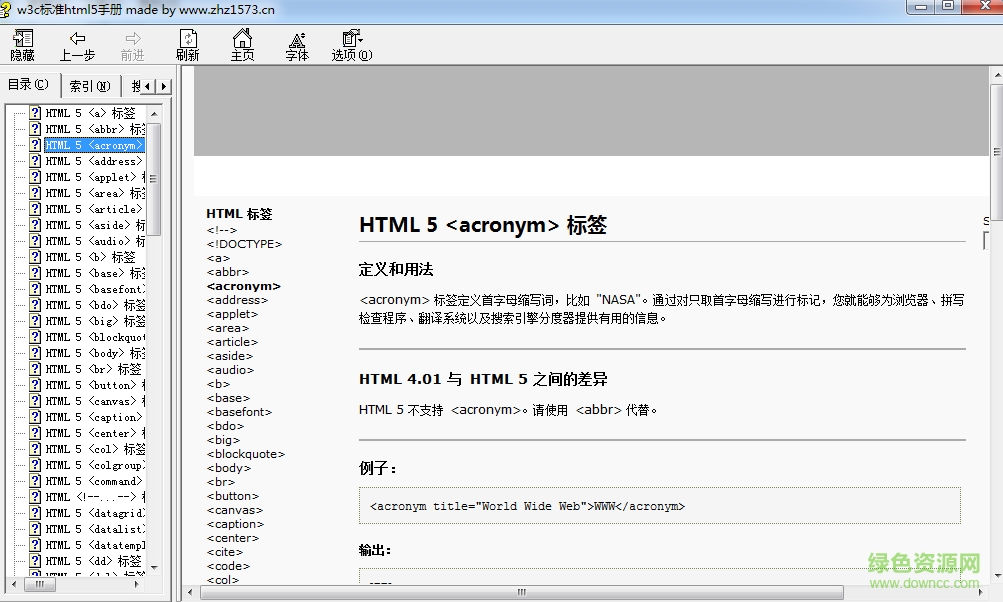Switch to the 索引(N) tab
Viewport: 1003px width, 602px height.
coord(90,85)
